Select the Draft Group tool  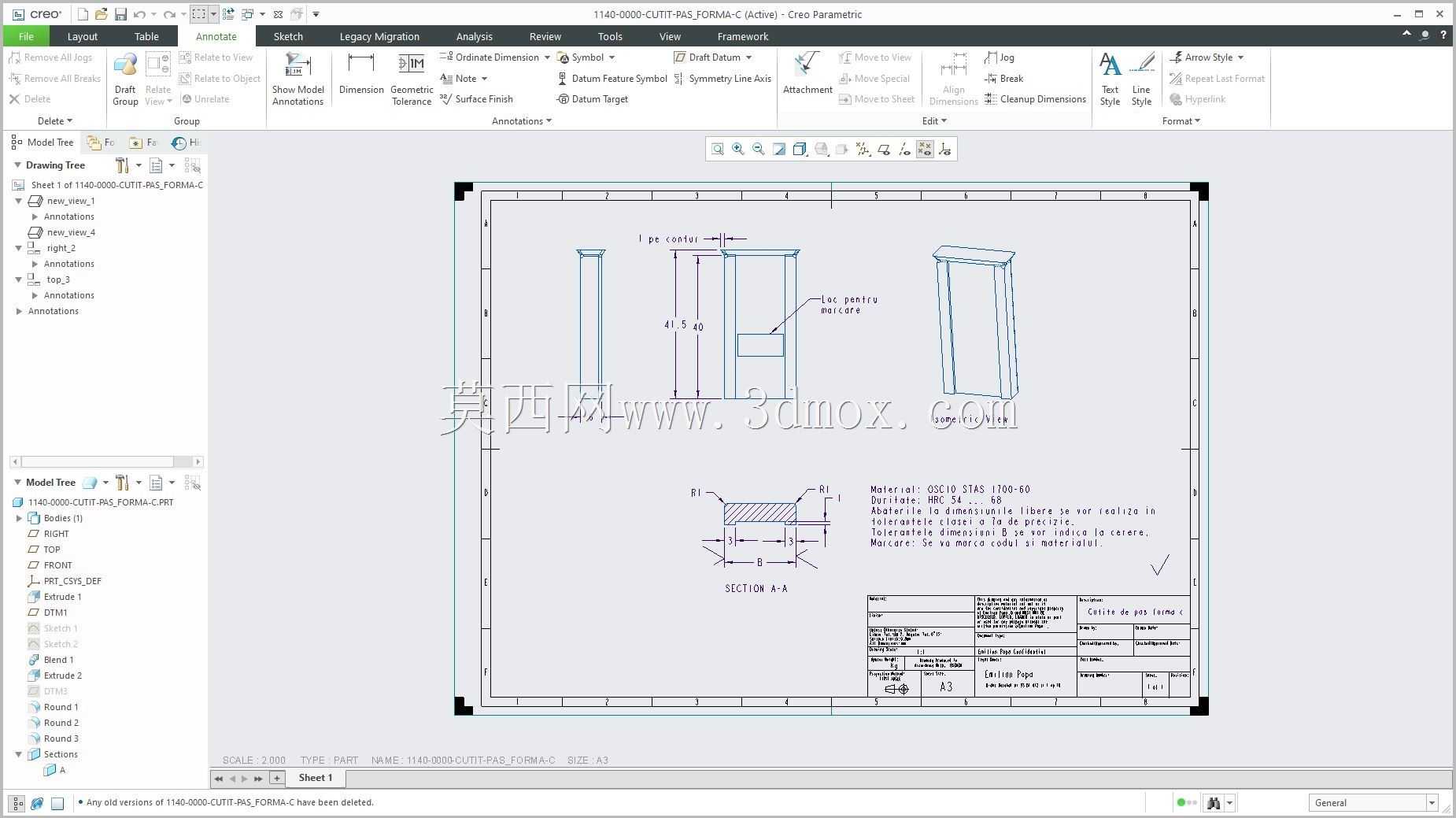click(125, 79)
